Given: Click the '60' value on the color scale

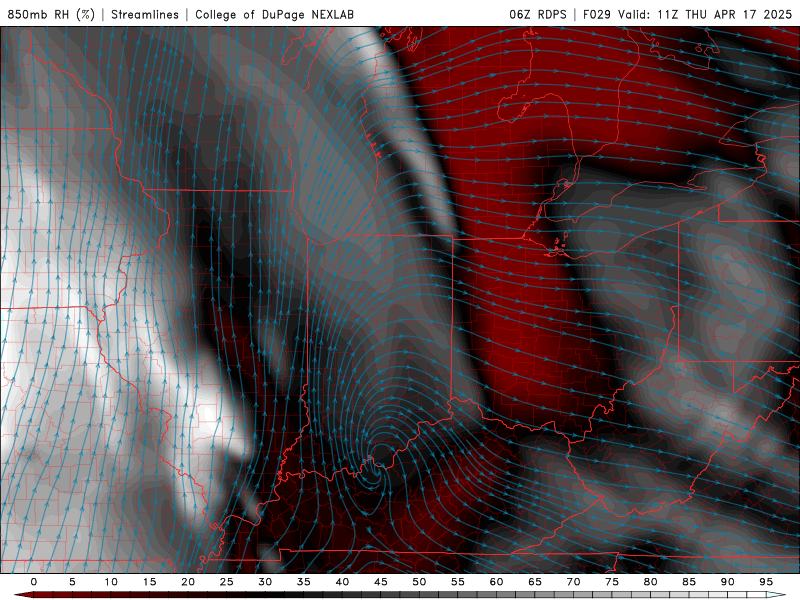Looking at the screenshot, I should pyautogui.click(x=496, y=582).
